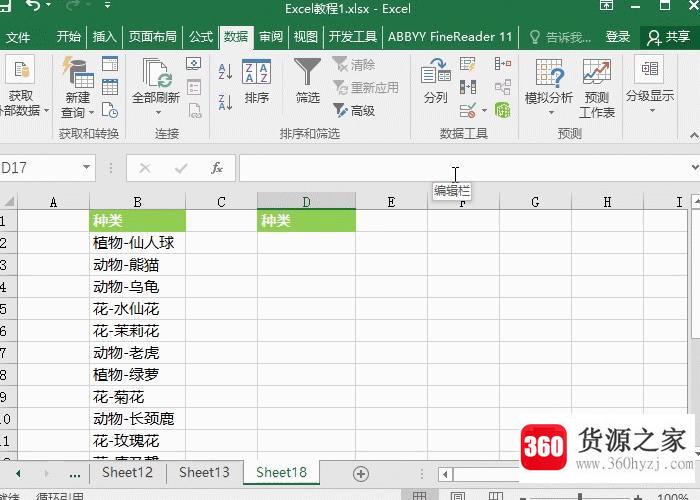Viewport: 700px width, 500px height.
Task: Open Forecast Sheet (预测工作表) icon
Action: pos(596,71)
